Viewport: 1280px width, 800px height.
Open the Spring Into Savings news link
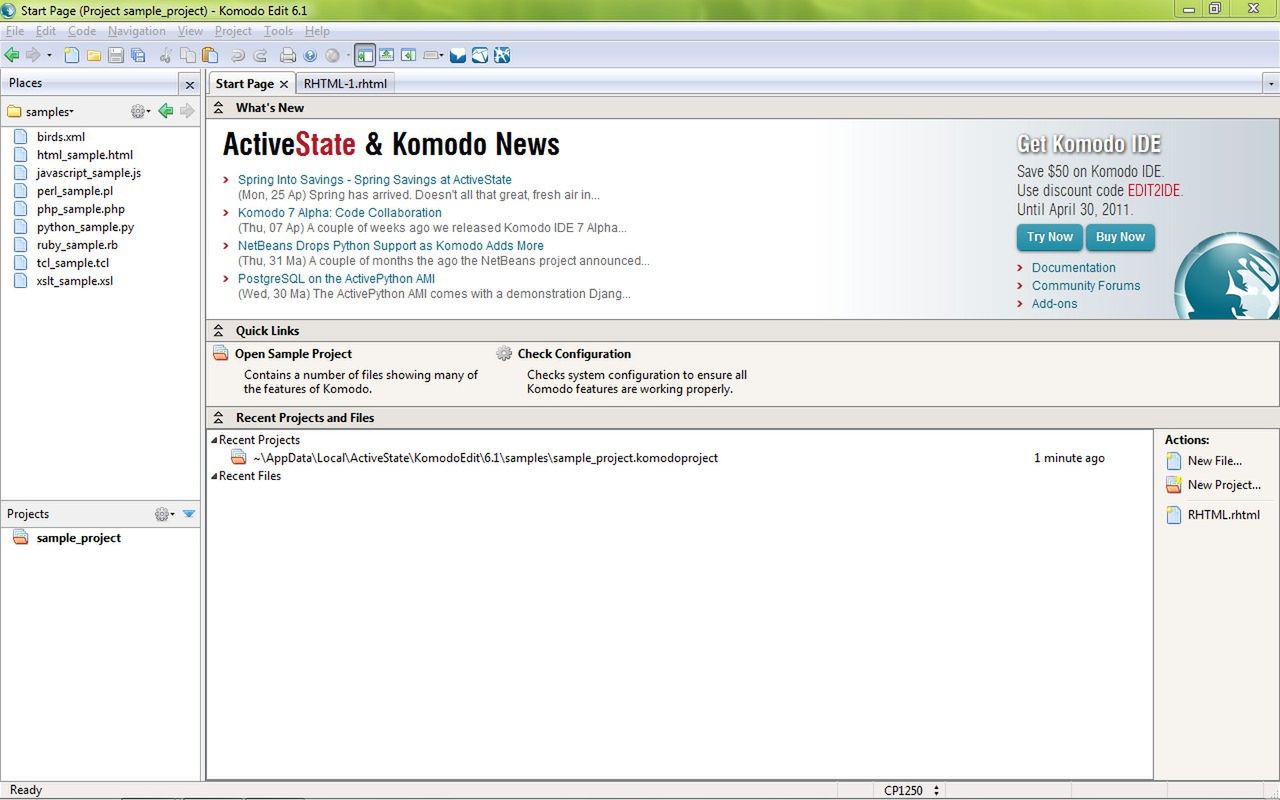[375, 180]
